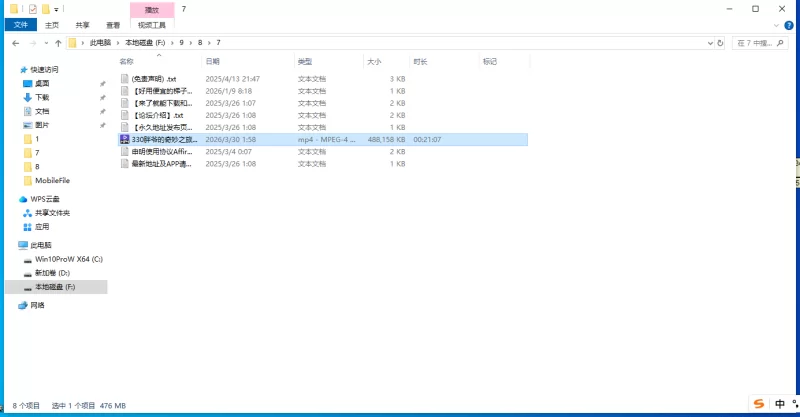Click the Sogou input method icon
The width and height of the screenshot is (800, 417).
tap(760, 403)
